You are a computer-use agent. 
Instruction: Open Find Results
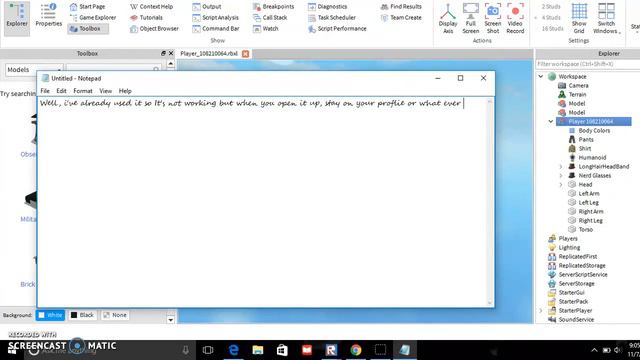coord(401,7)
